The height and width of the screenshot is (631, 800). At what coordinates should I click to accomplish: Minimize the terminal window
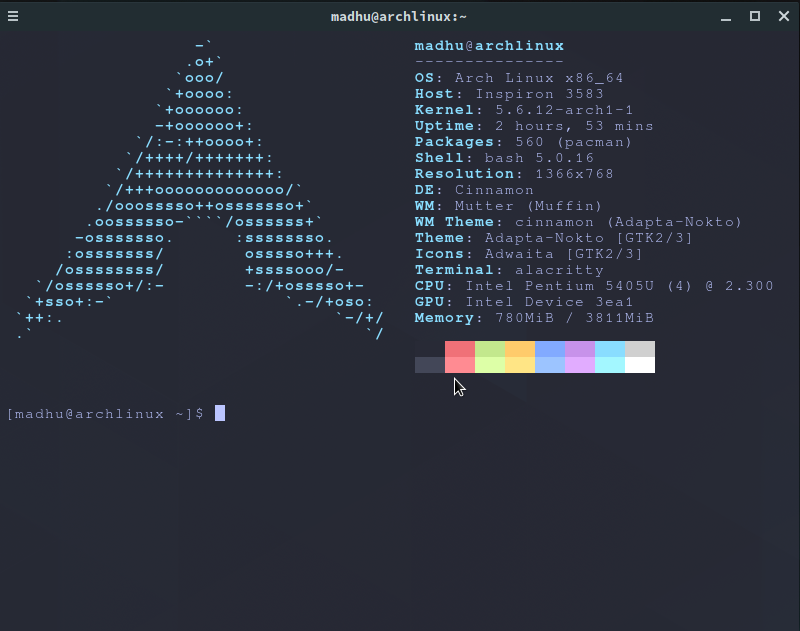[725, 16]
